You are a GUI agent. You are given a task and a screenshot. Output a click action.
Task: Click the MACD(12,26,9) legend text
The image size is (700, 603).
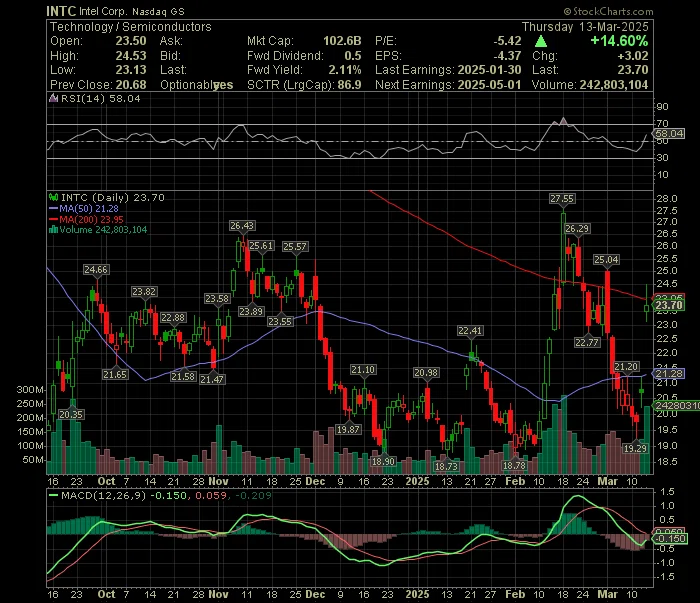tap(104, 495)
